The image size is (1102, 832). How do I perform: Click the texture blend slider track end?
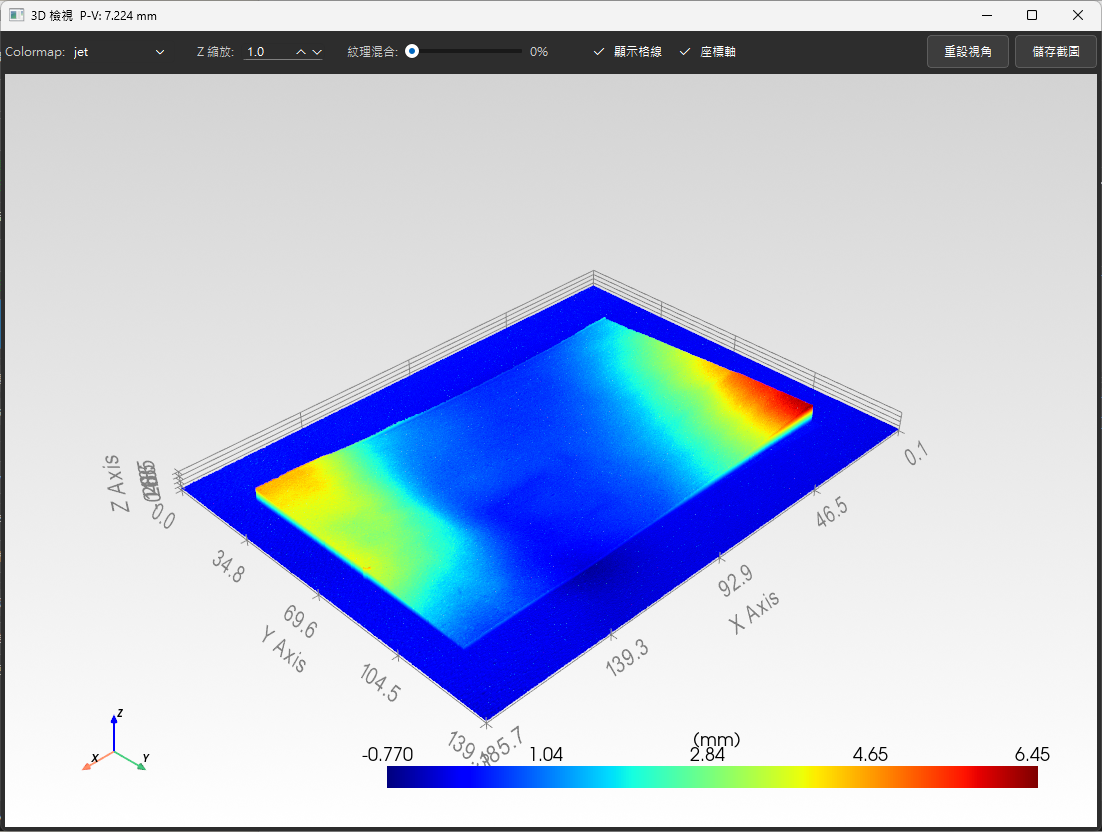pyautogui.click(x=519, y=51)
